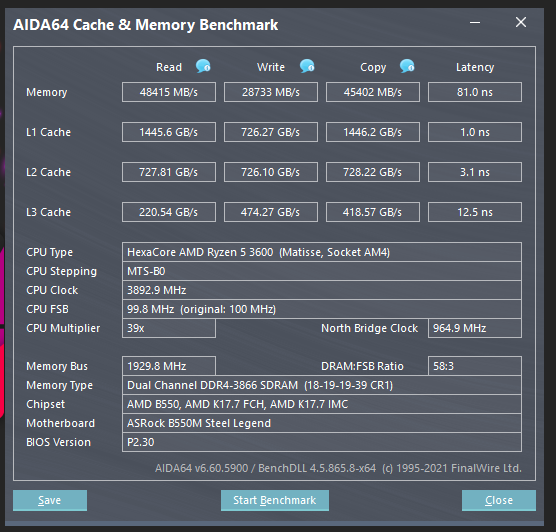Click the BIOS Version label
This screenshot has height=532, width=556.
click(x=59, y=442)
